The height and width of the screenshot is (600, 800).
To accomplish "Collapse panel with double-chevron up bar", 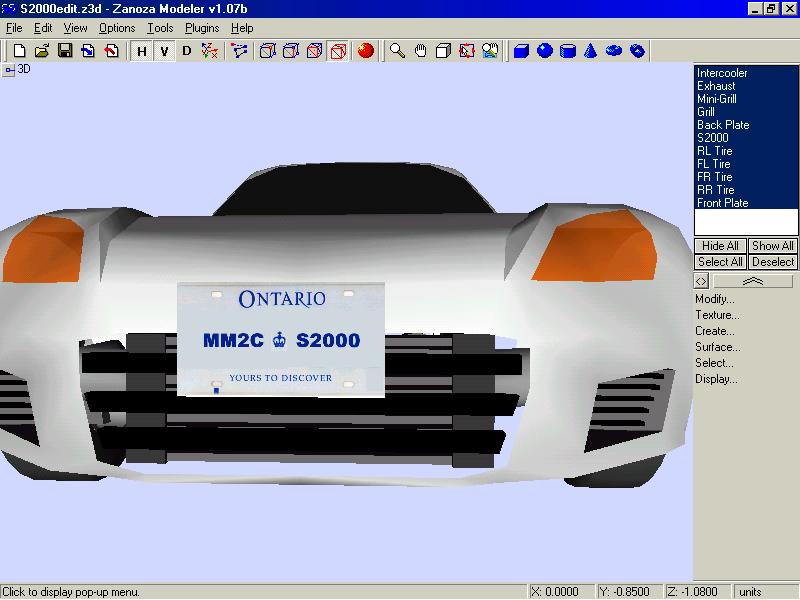I will (753, 282).
